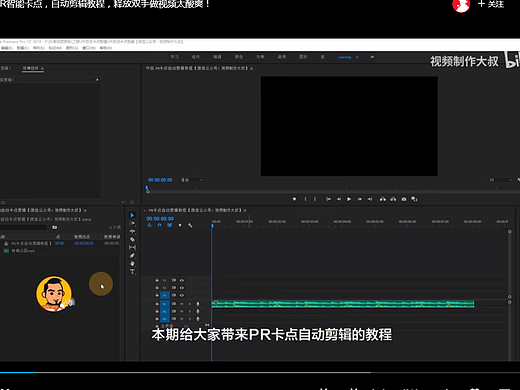Mute the first audio track

pos(182,304)
